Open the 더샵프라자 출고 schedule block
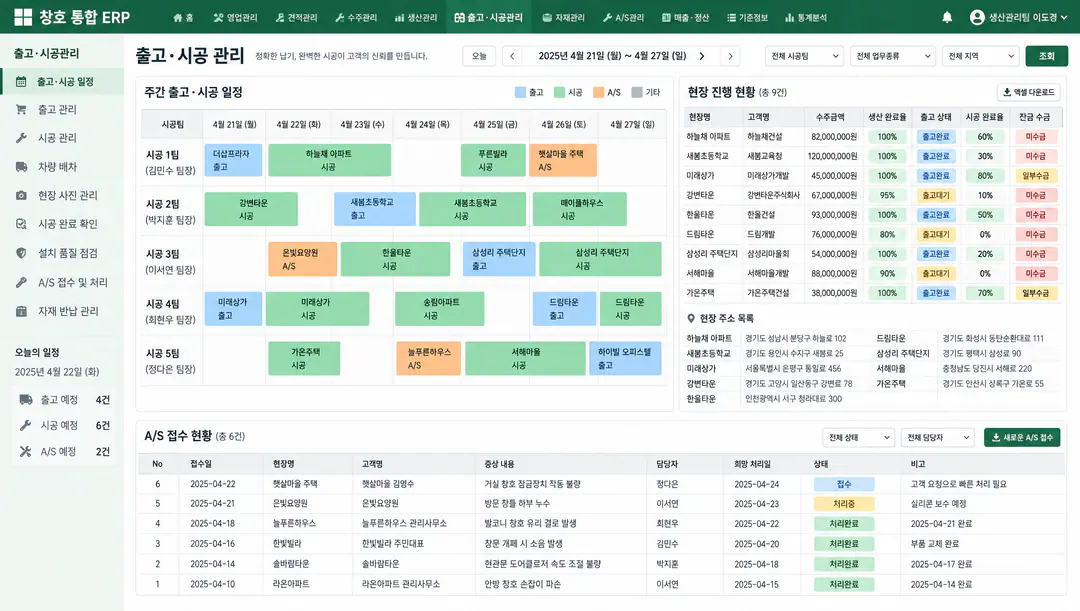 click(x=233, y=160)
